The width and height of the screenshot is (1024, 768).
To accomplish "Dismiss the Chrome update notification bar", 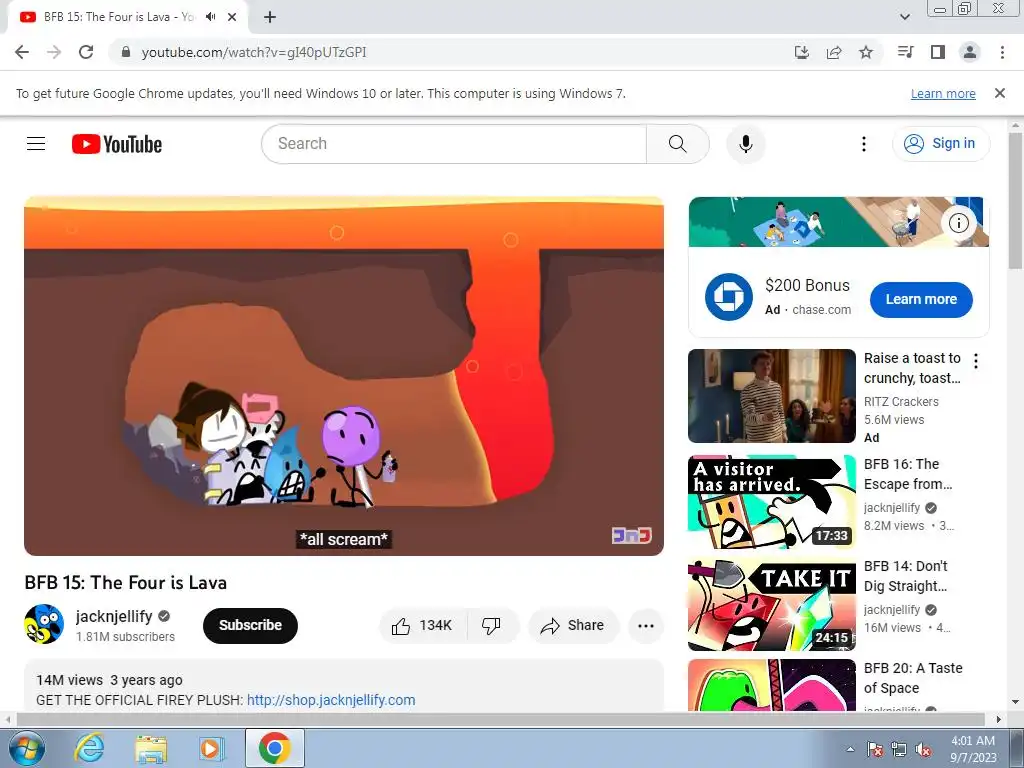I will tap(1000, 93).
